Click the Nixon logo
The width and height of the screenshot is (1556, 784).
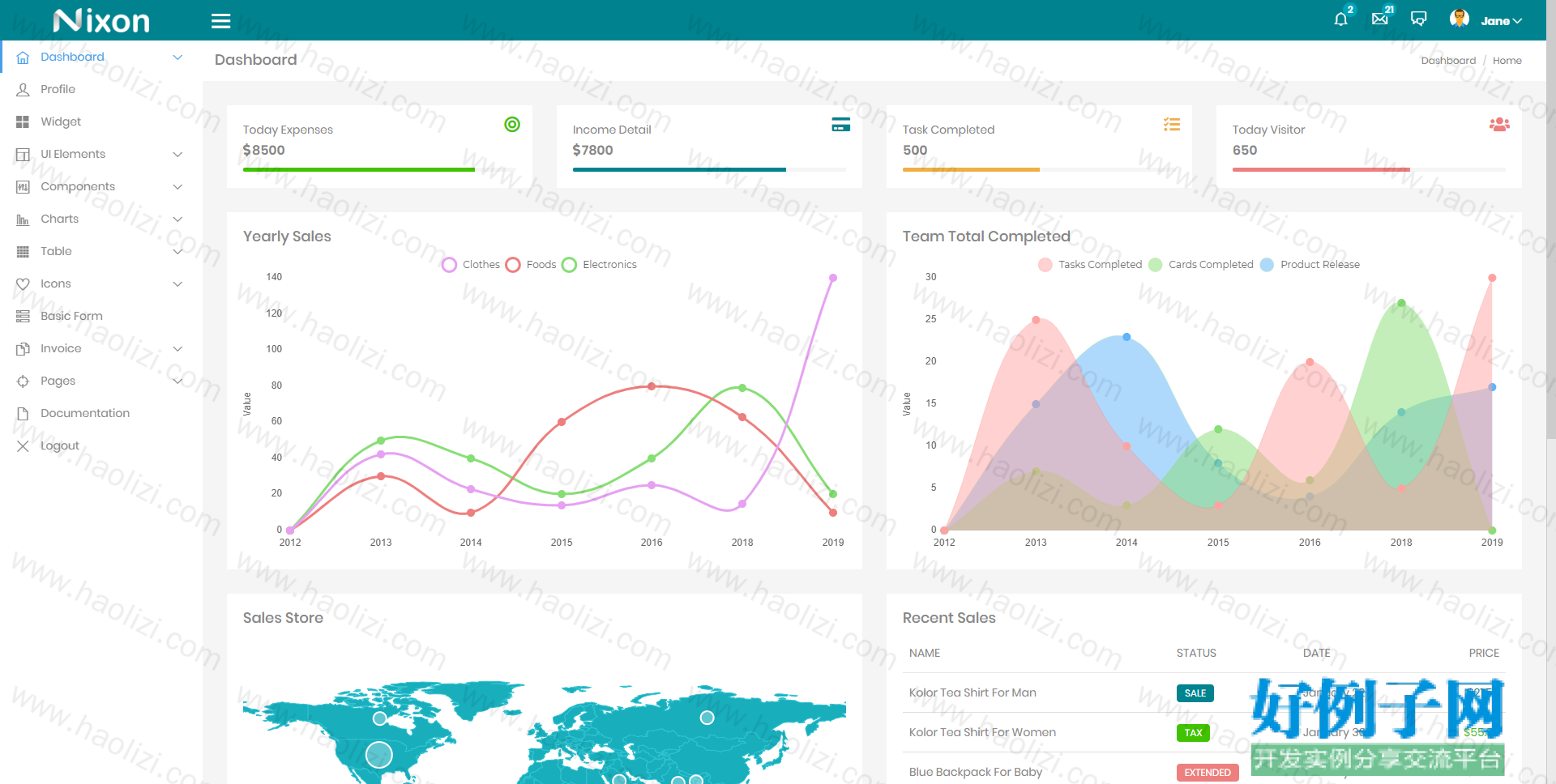coord(101,20)
